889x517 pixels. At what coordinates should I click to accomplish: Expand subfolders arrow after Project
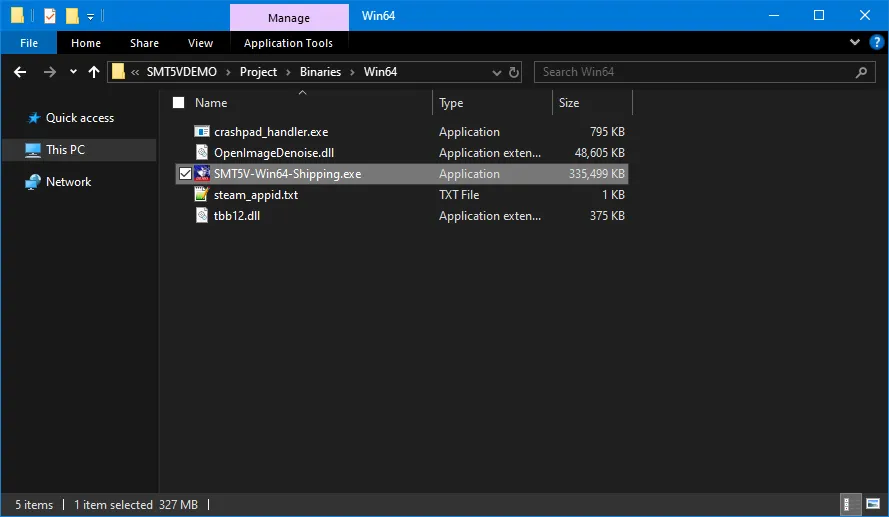(x=288, y=73)
